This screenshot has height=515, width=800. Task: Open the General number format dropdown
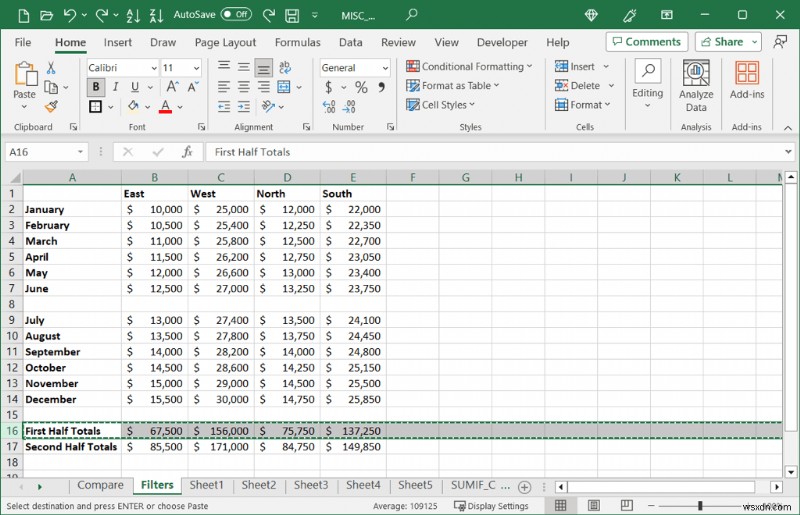[385, 68]
